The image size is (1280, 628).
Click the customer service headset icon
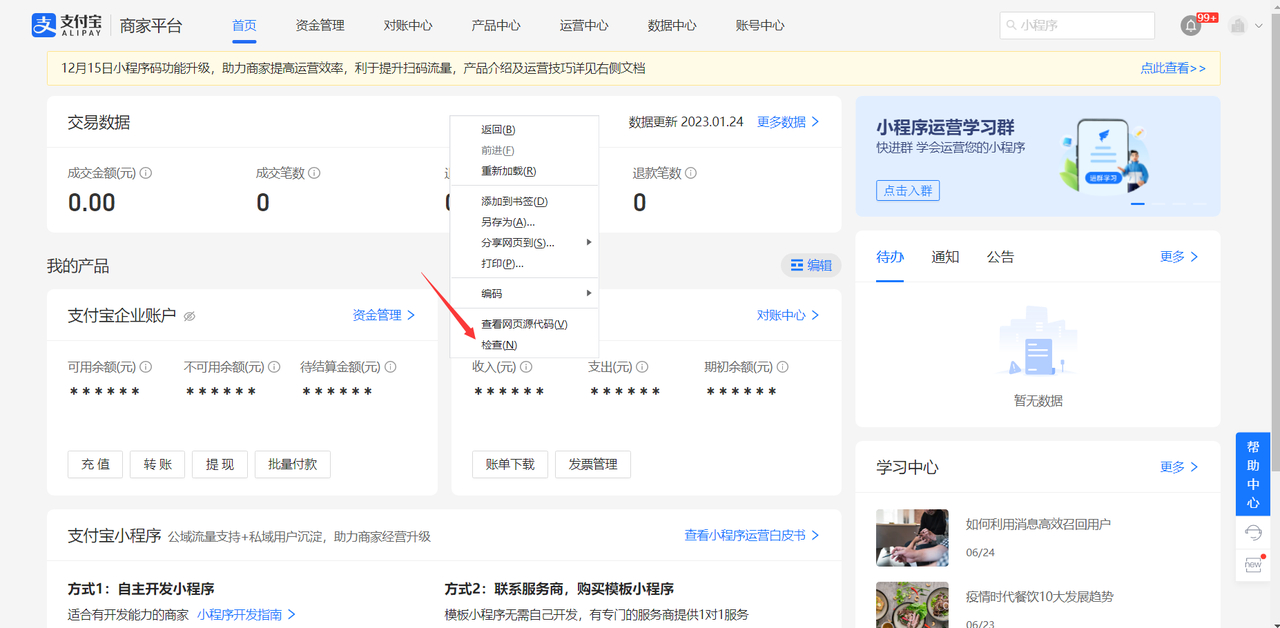(1253, 533)
